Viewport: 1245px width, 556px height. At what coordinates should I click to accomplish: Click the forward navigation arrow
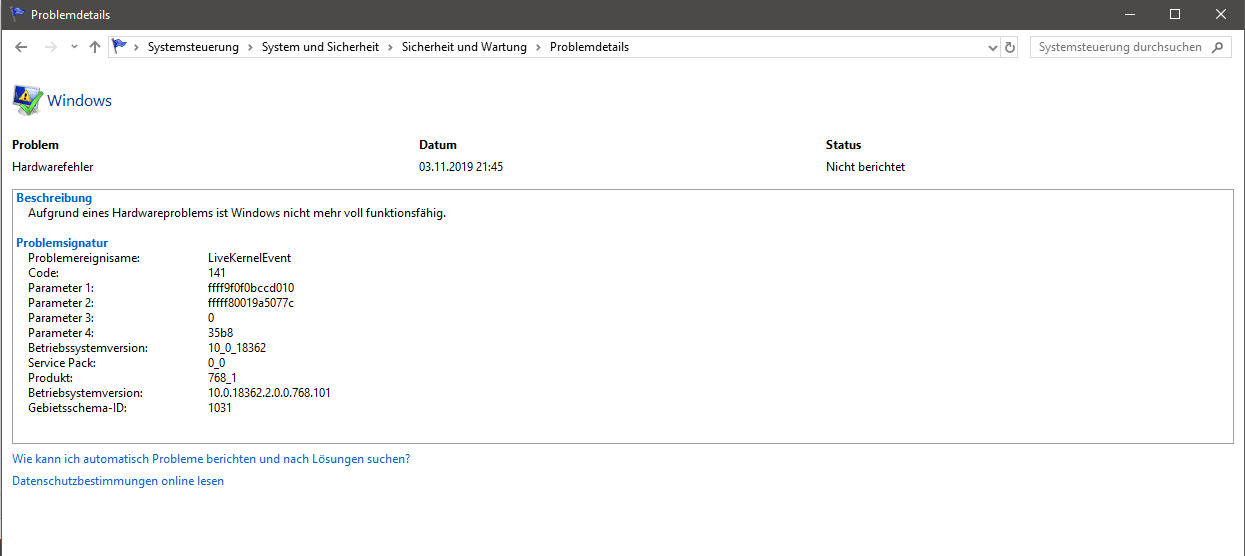click(51, 47)
